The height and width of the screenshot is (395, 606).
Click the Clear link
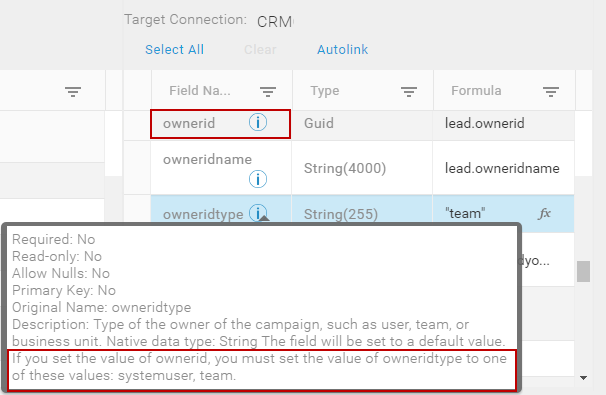[x=260, y=49]
